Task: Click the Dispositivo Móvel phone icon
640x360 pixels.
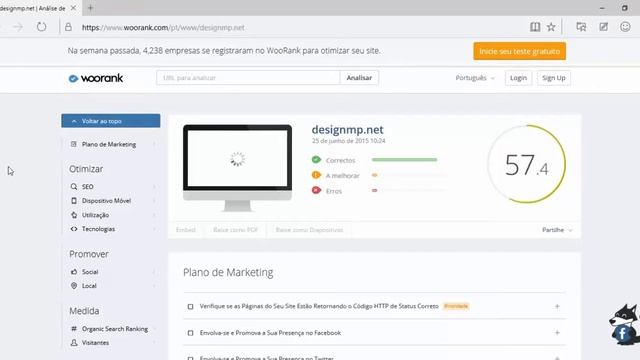Action: click(x=74, y=201)
